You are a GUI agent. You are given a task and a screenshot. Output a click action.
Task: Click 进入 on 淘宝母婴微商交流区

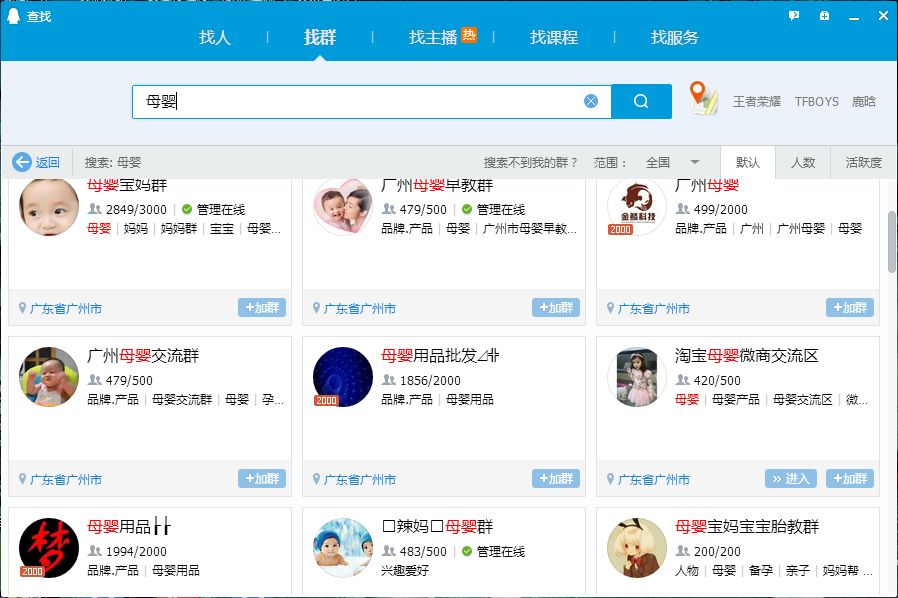(790, 478)
